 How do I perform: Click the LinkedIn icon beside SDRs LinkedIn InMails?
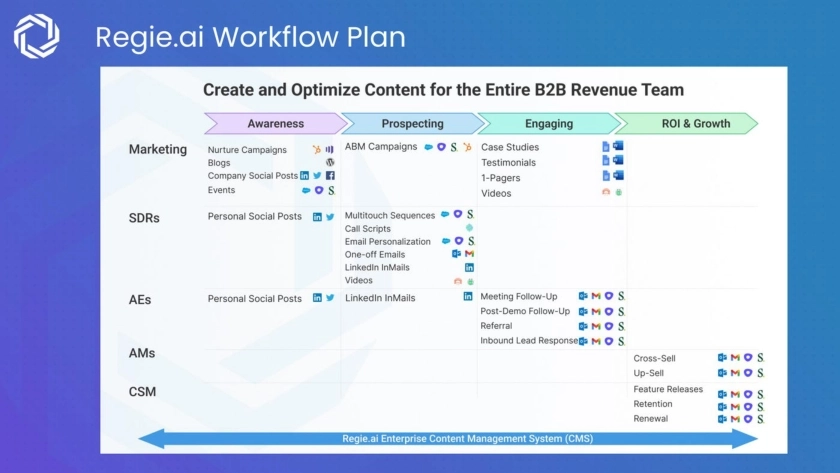[469, 267]
